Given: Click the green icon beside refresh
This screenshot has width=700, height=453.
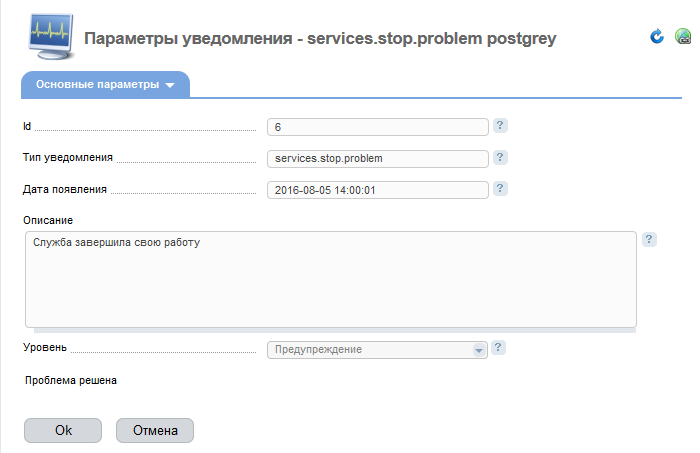Looking at the screenshot, I should [x=683, y=36].
